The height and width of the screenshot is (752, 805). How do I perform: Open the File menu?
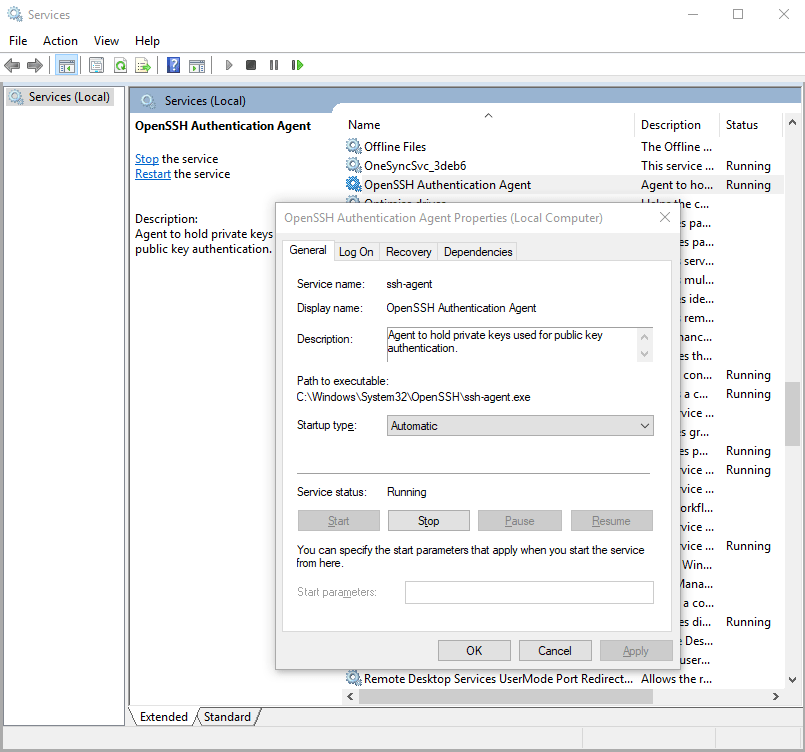[18, 41]
